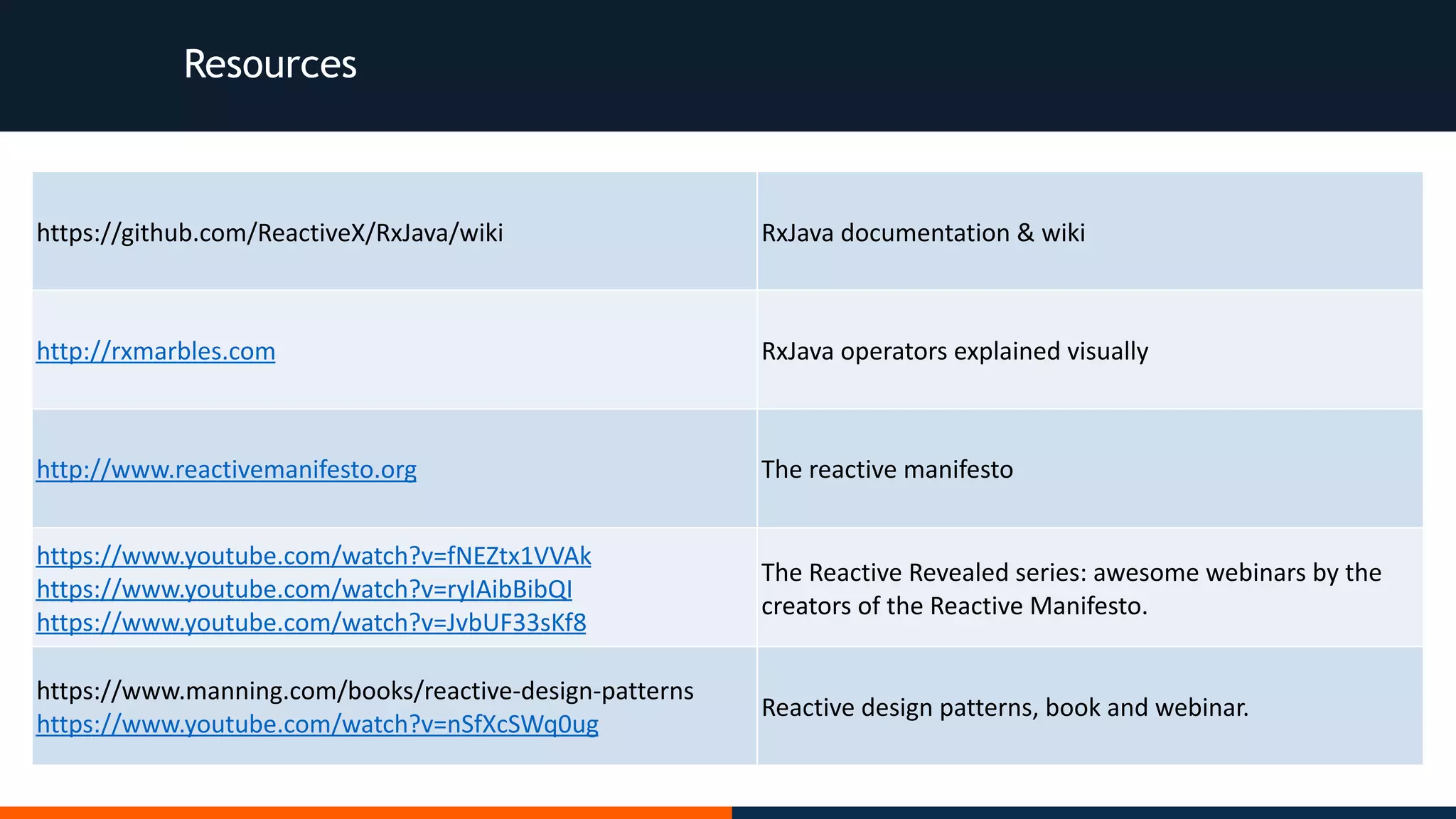Open the reactivemanifesto.org link
The width and height of the screenshot is (1456, 819).
point(226,469)
